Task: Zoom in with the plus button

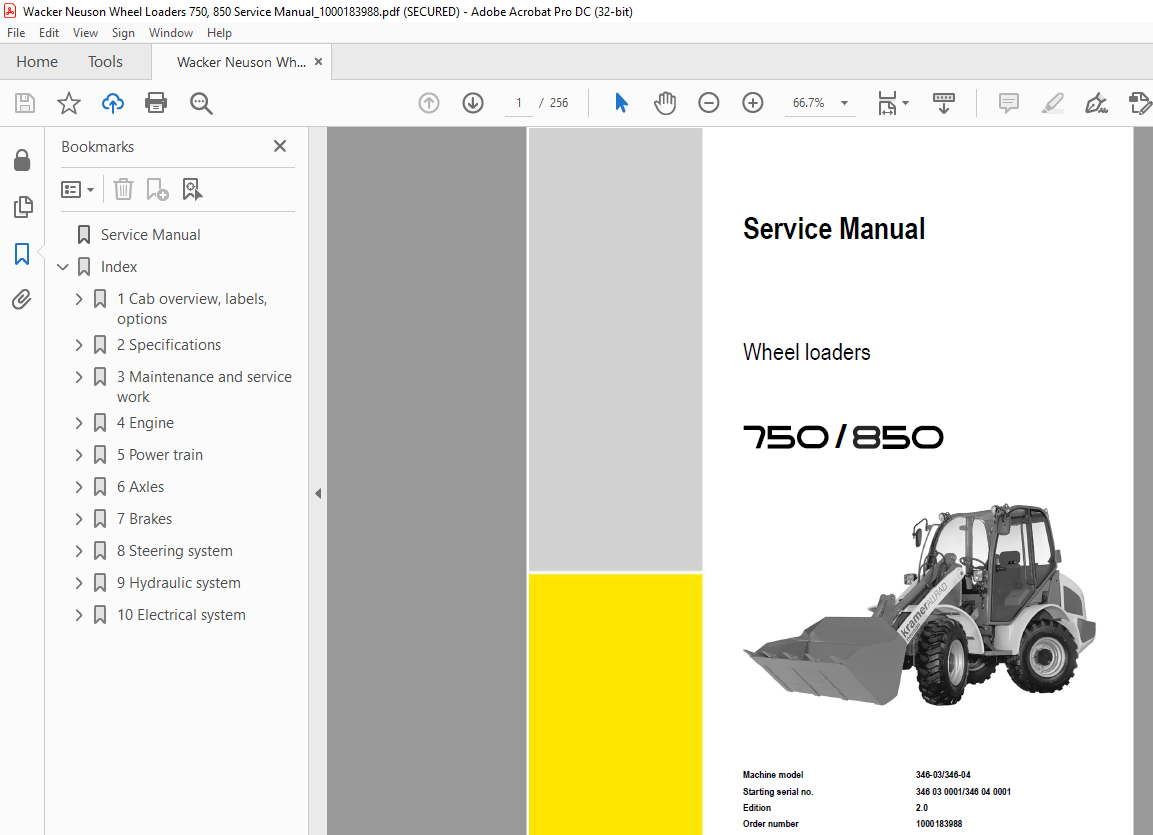Action: pyautogui.click(x=753, y=103)
